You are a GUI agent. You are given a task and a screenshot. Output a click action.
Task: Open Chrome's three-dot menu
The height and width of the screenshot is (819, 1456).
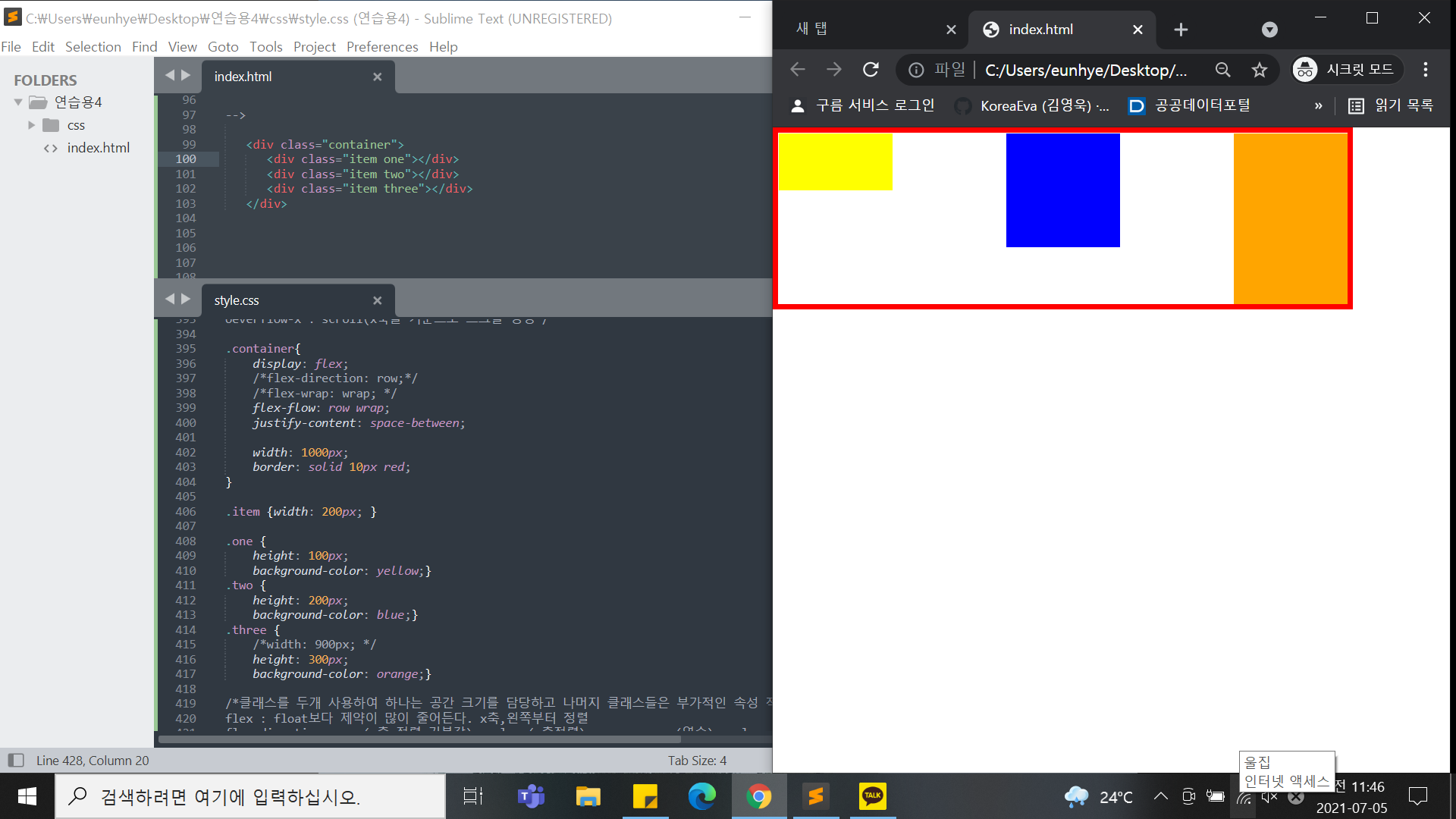tap(1426, 70)
